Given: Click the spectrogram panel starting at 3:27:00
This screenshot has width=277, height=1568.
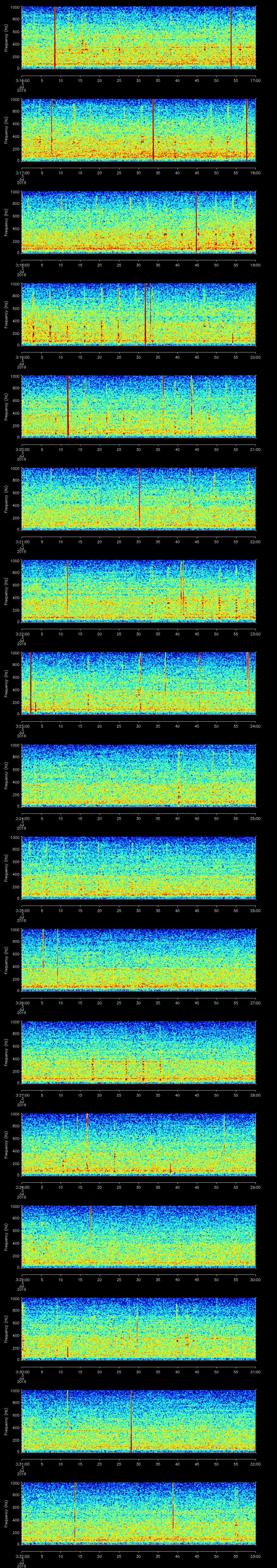Looking at the screenshot, I should (138, 1052).
